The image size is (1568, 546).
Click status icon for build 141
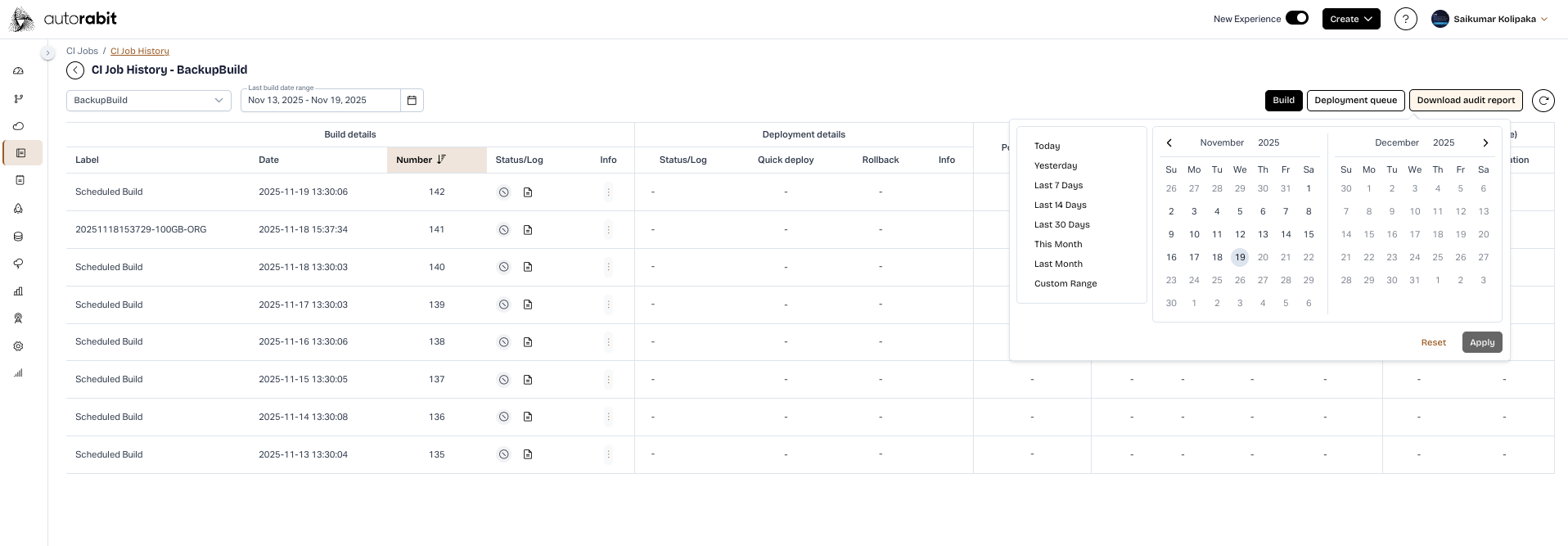504,230
